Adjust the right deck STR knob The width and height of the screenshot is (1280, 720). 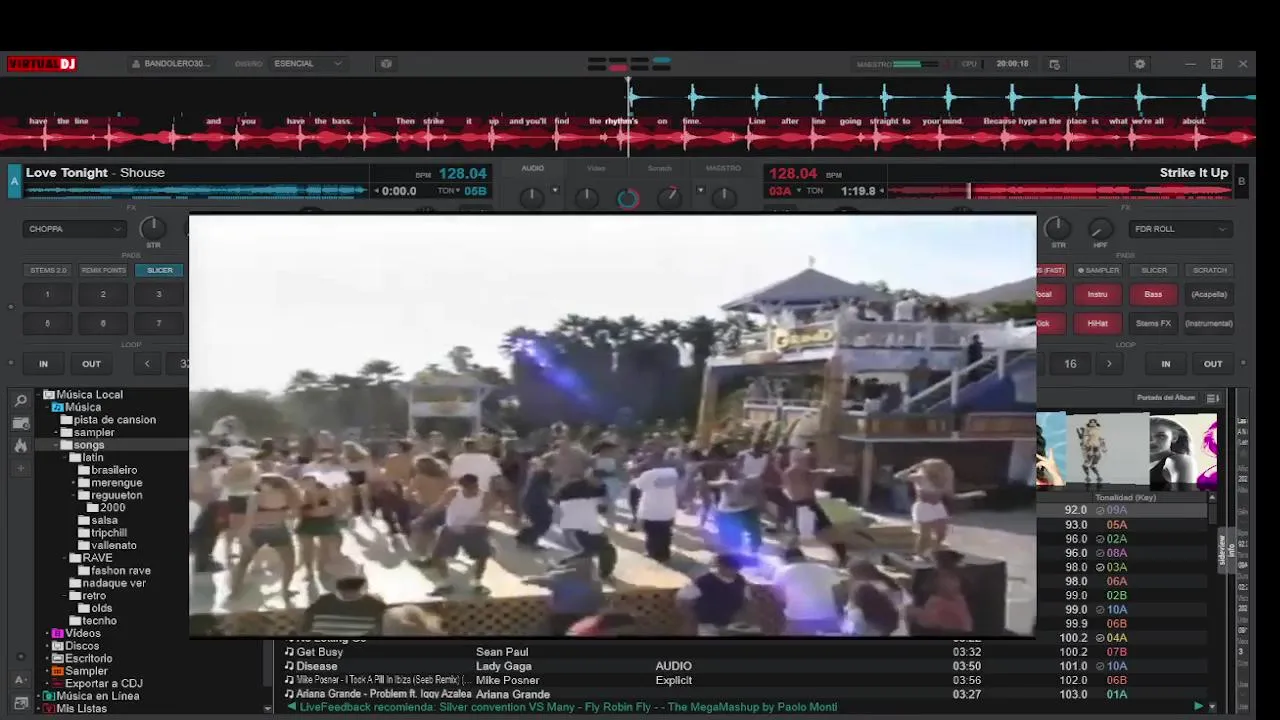click(1058, 228)
